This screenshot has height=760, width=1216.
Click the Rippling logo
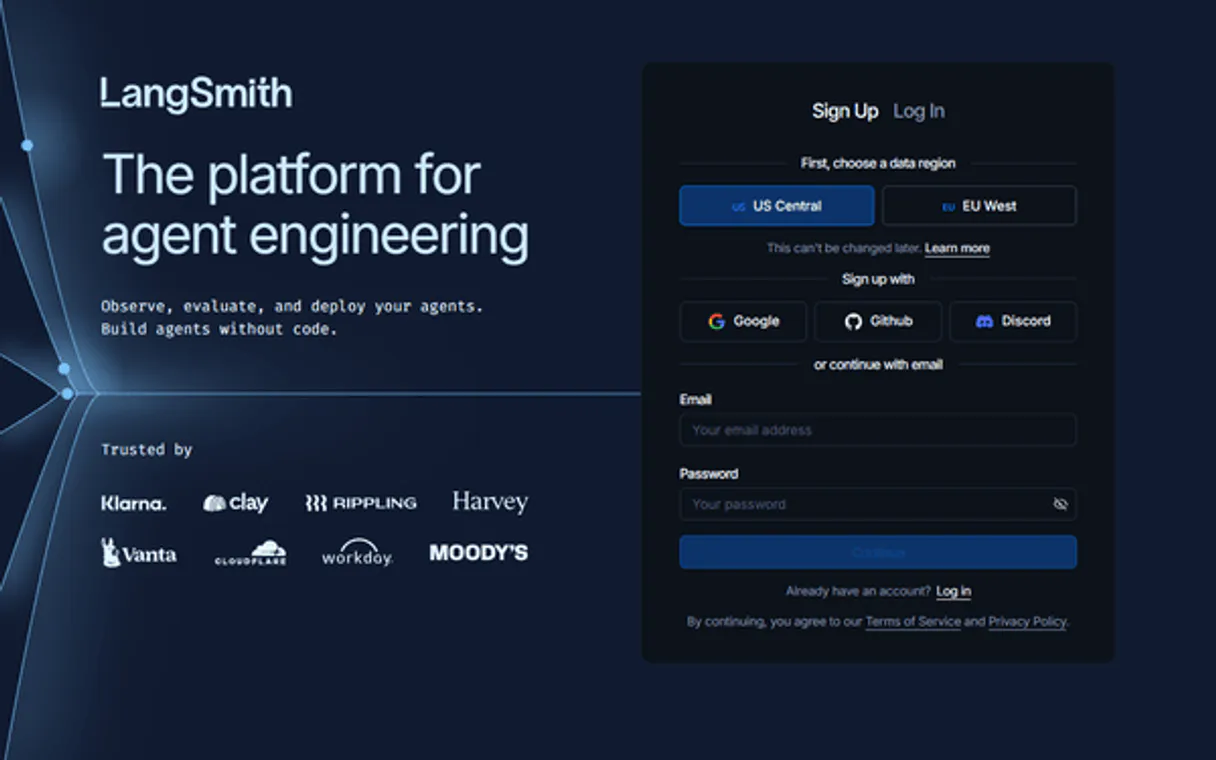point(360,503)
